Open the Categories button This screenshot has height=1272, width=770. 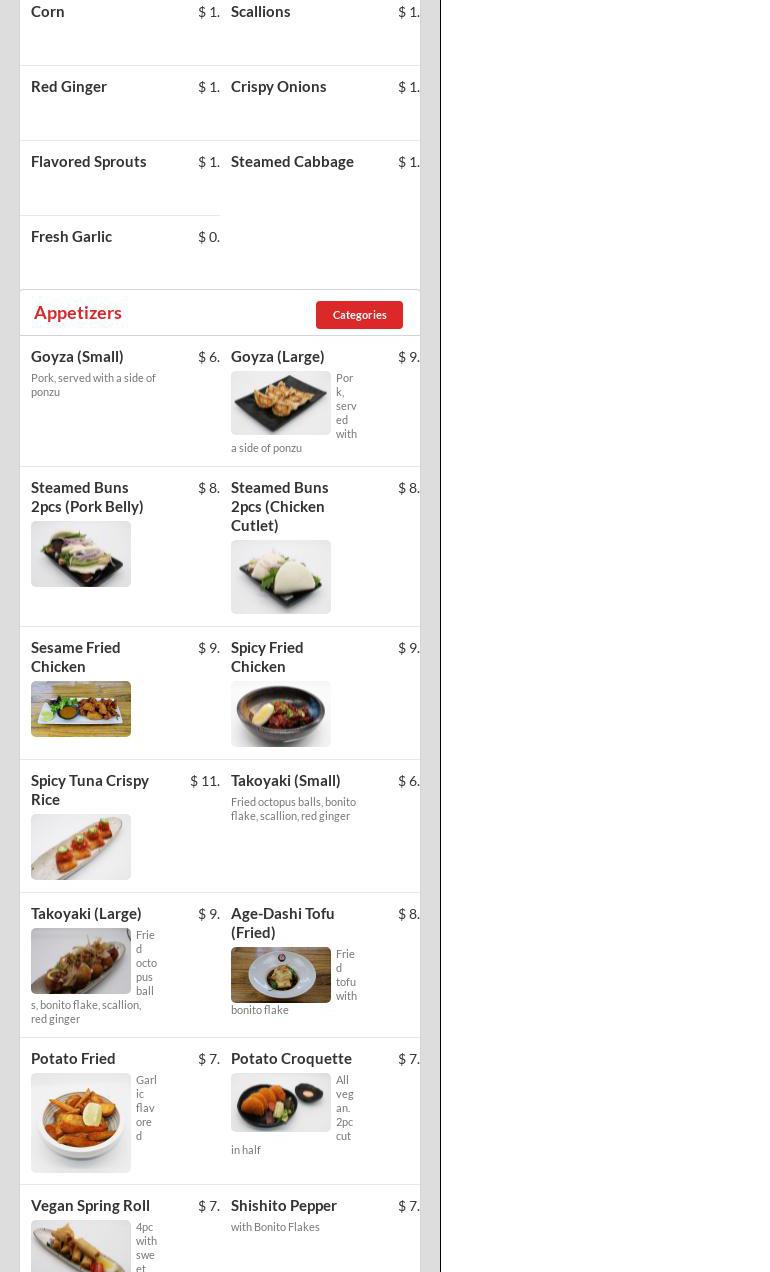pos(359,315)
